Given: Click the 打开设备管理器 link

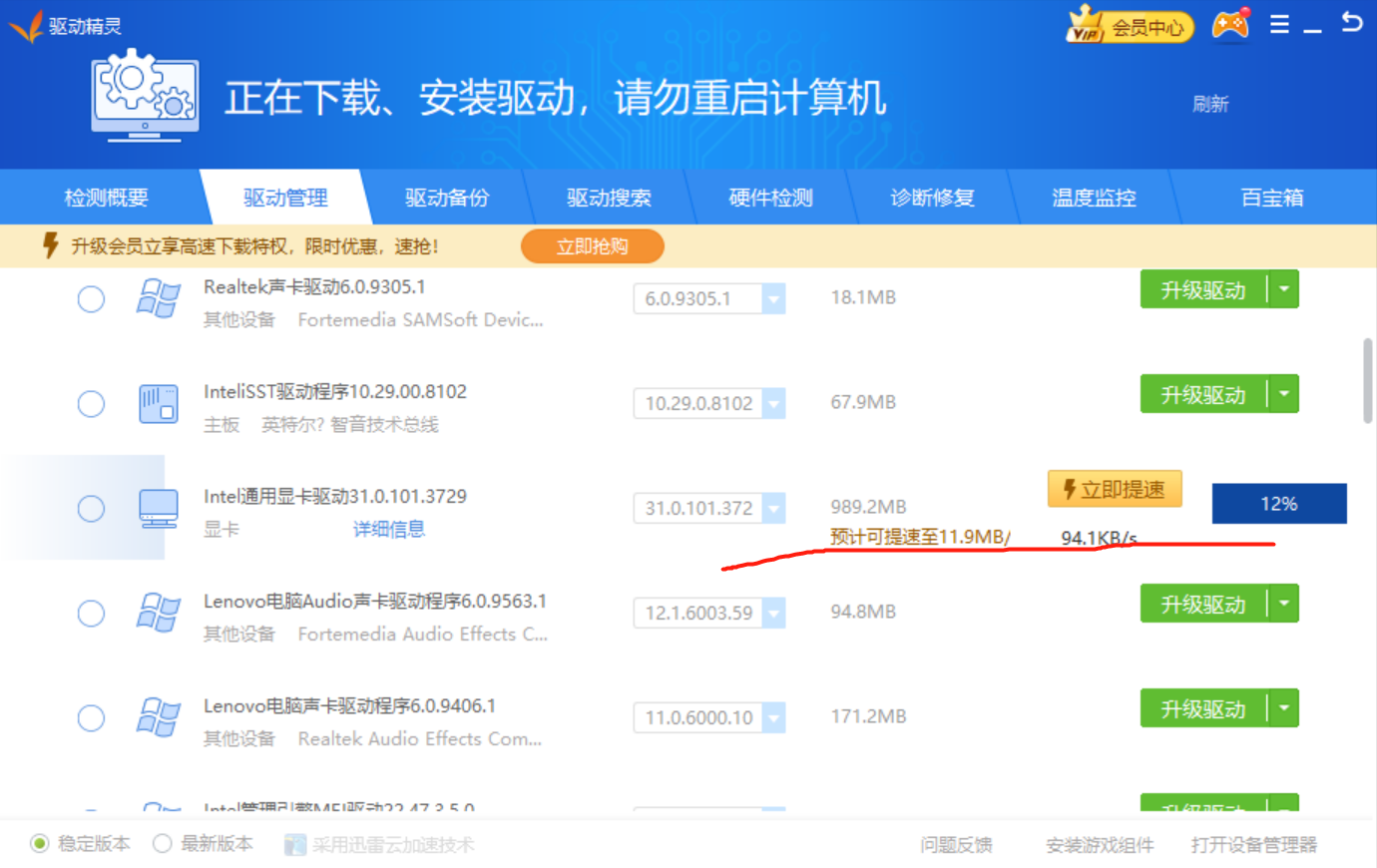Looking at the screenshot, I should click(x=1254, y=845).
